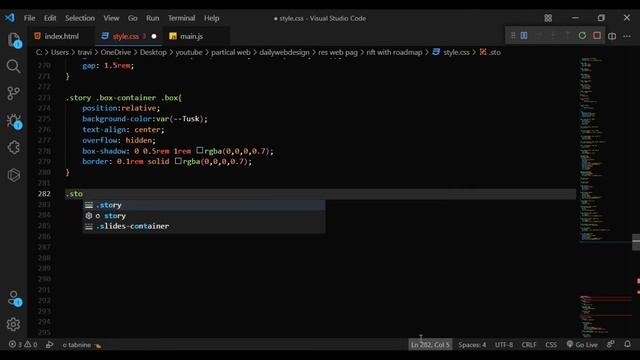Open the Accounts menu icon
This screenshot has height=360, width=640.
pos(14,298)
